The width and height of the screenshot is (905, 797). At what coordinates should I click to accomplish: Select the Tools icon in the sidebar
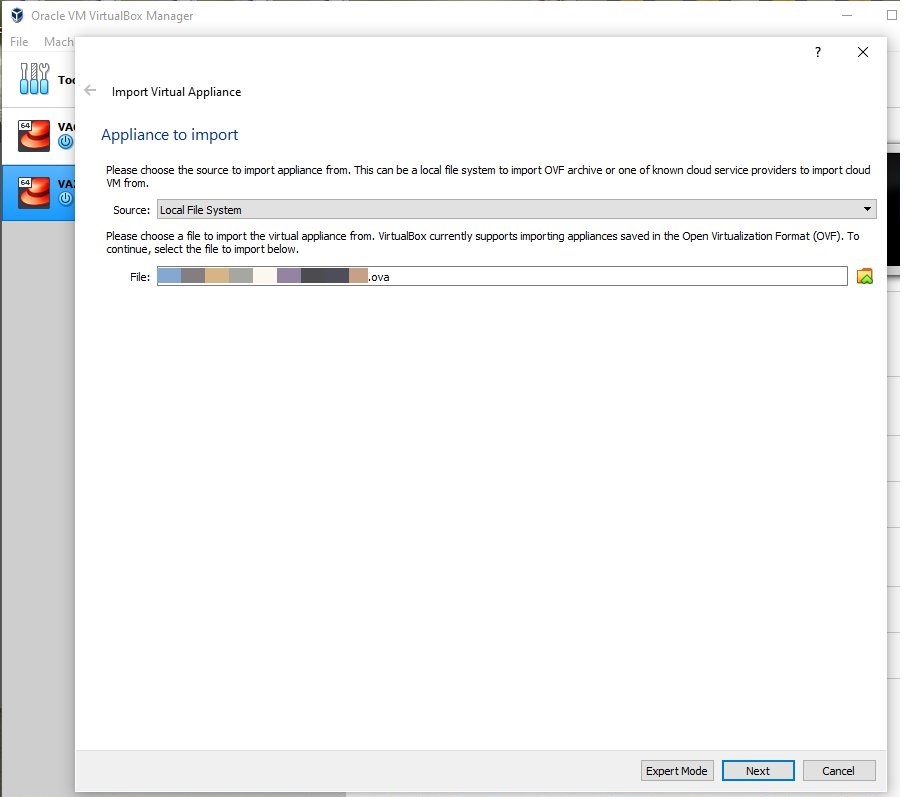click(x=34, y=80)
